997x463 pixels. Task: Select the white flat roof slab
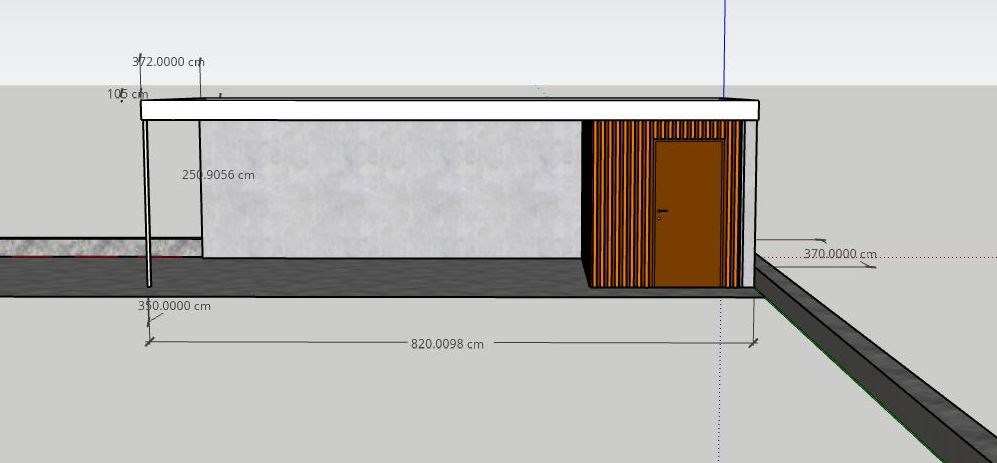pyautogui.click(x=450, y=110)
